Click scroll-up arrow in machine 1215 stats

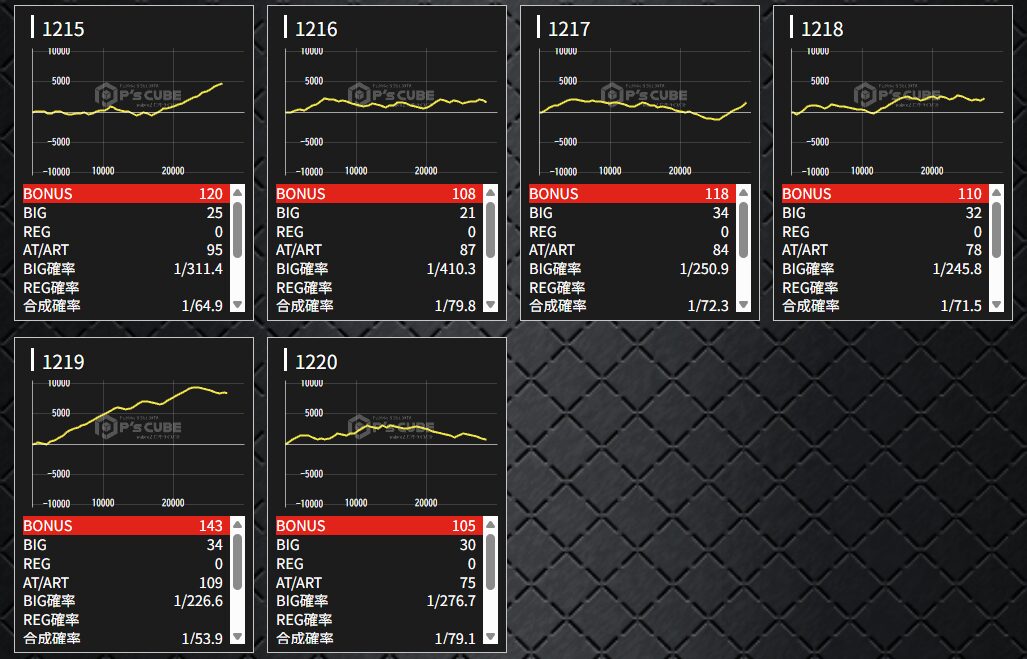pyautogui.click(x=238, y=193)
